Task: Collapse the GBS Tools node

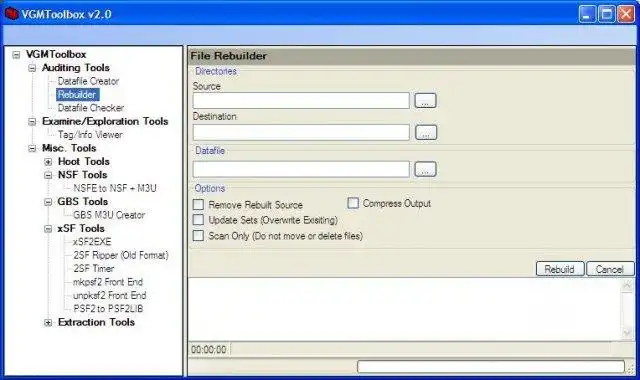Action: 48,202
